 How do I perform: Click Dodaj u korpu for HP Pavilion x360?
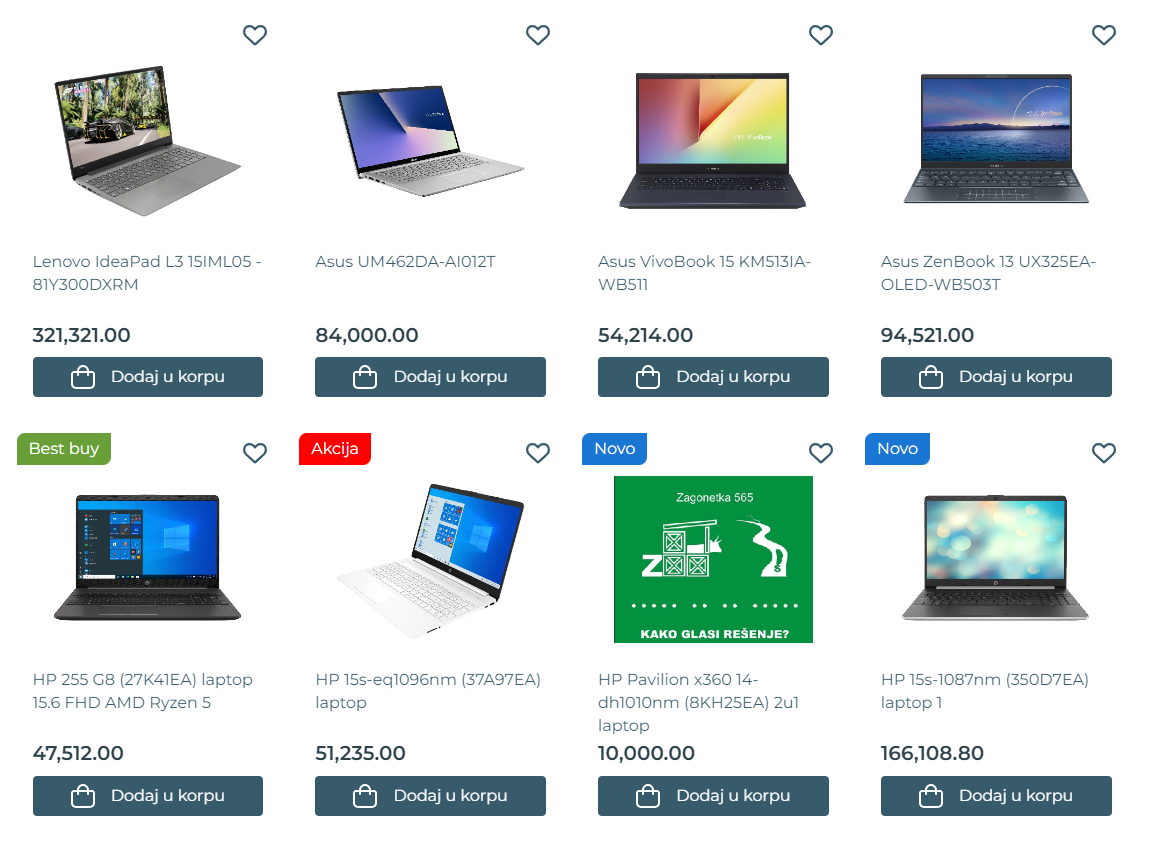[x=713, y=796]
